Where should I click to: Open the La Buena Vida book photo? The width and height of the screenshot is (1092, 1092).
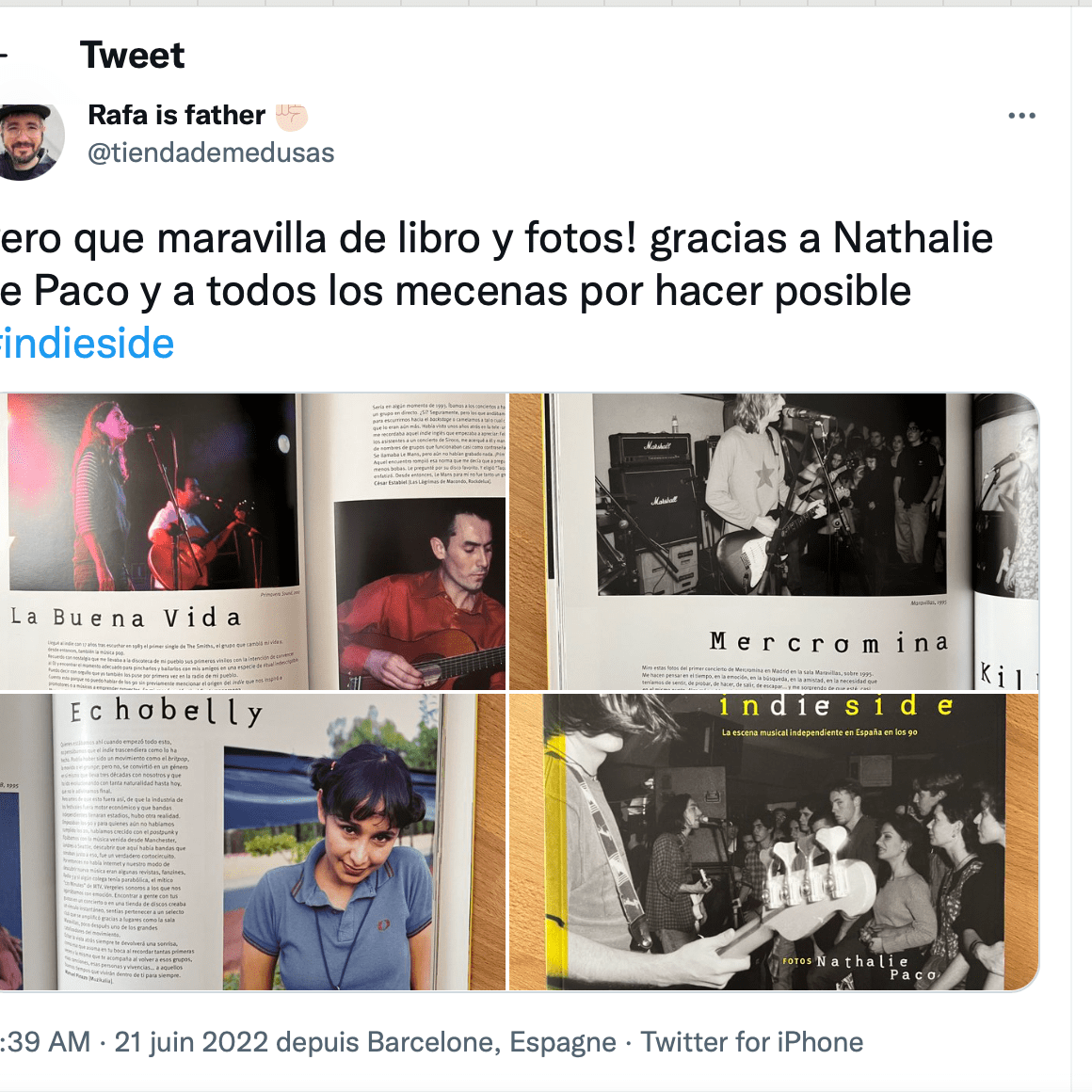pos(253,541)
